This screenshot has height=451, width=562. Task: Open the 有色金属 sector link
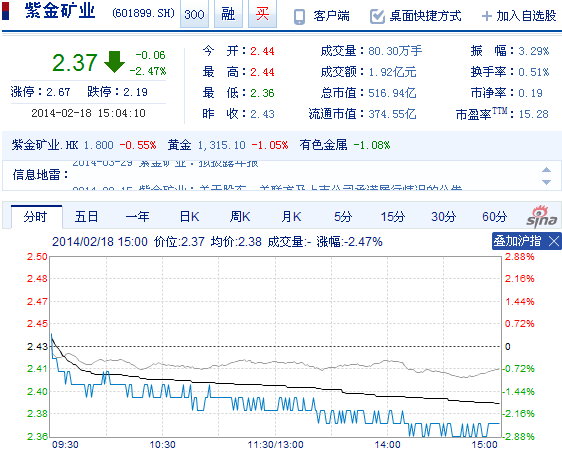tap(323, 145)
